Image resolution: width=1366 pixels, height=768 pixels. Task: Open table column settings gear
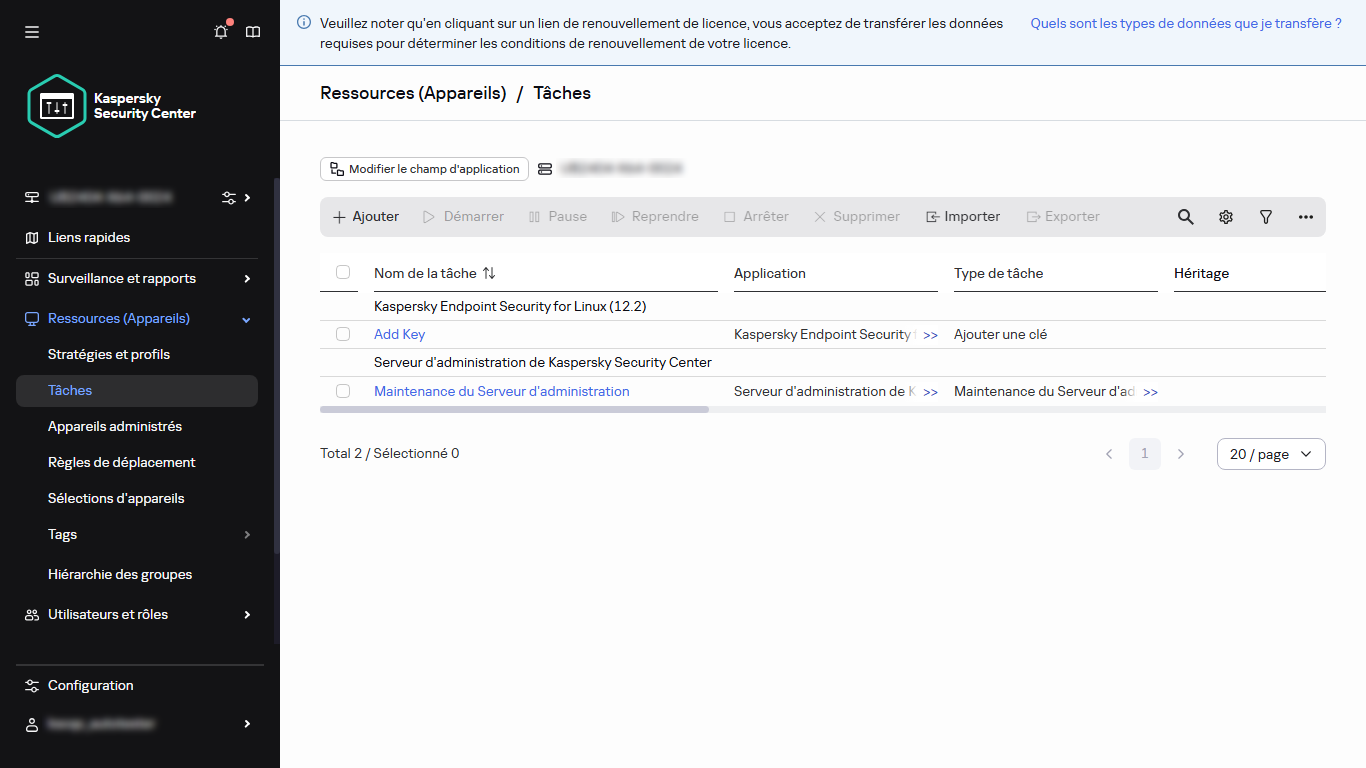point(1226,217)
